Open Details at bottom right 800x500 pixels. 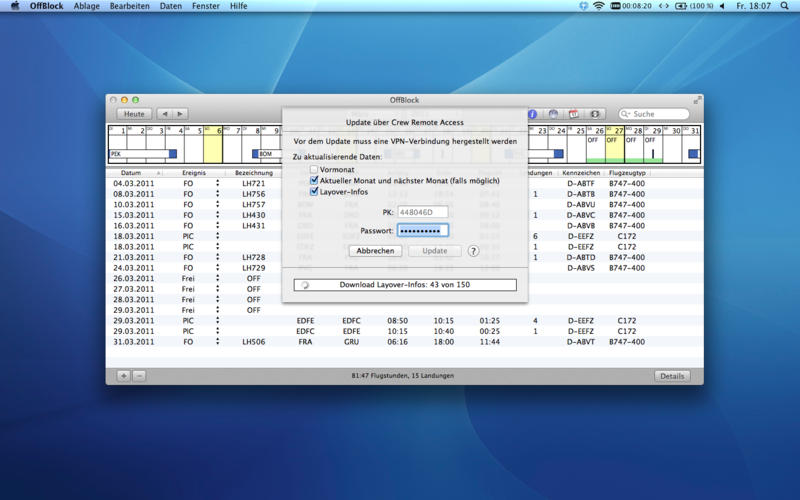(672, 376)
